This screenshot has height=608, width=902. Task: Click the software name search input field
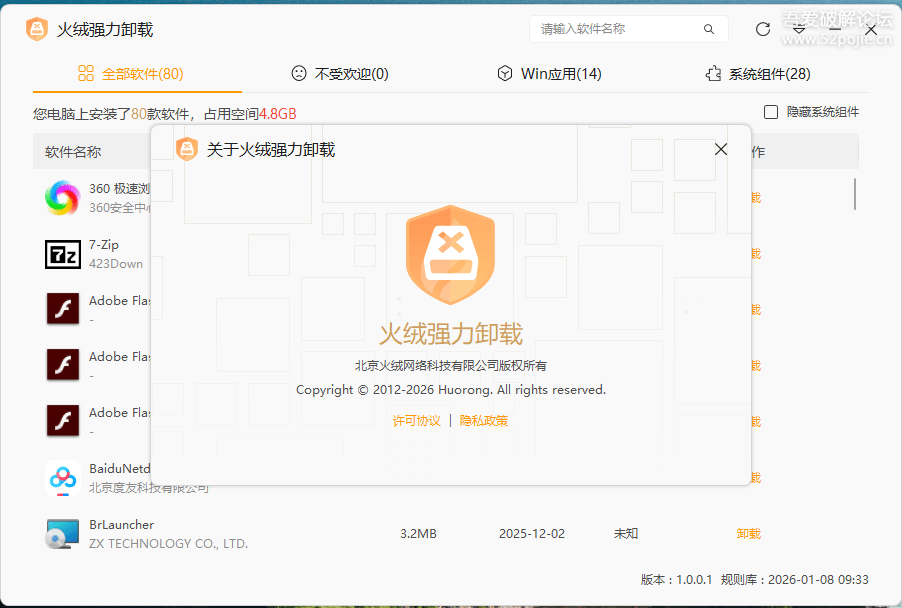click(x=620, y=29)
